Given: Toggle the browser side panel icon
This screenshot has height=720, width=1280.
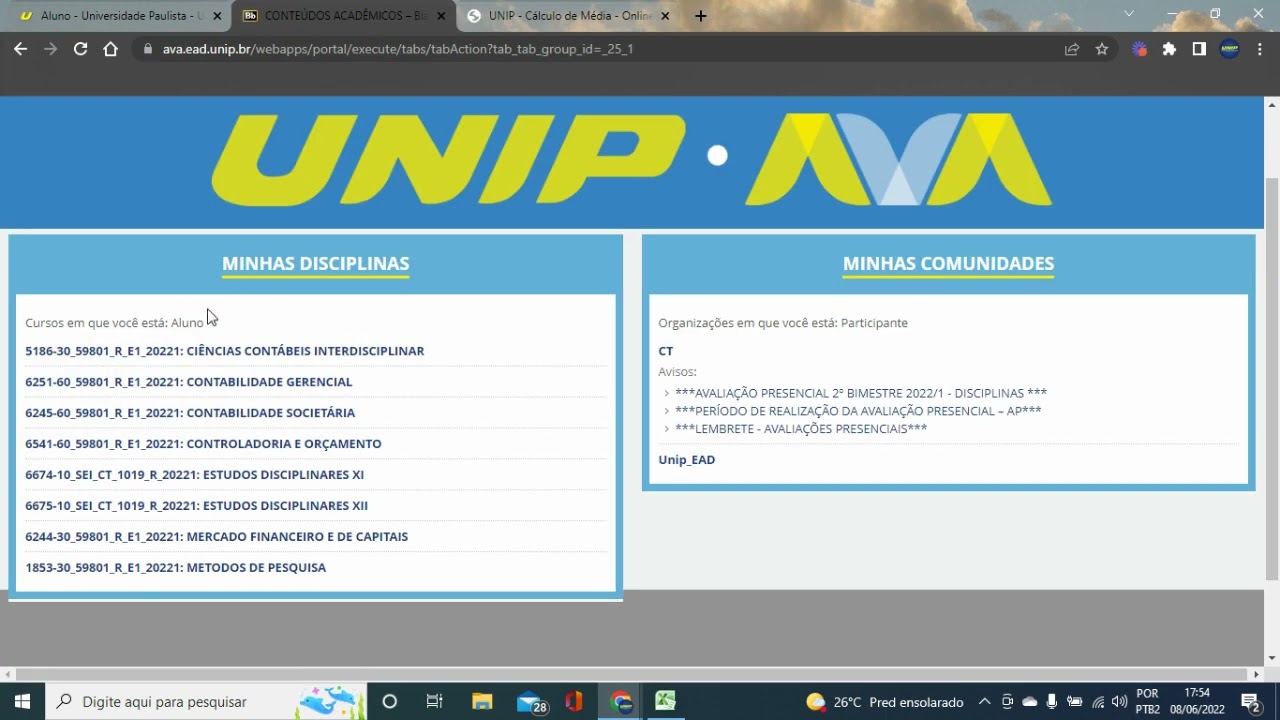Looking at the screenshot, I should 1199,49.
